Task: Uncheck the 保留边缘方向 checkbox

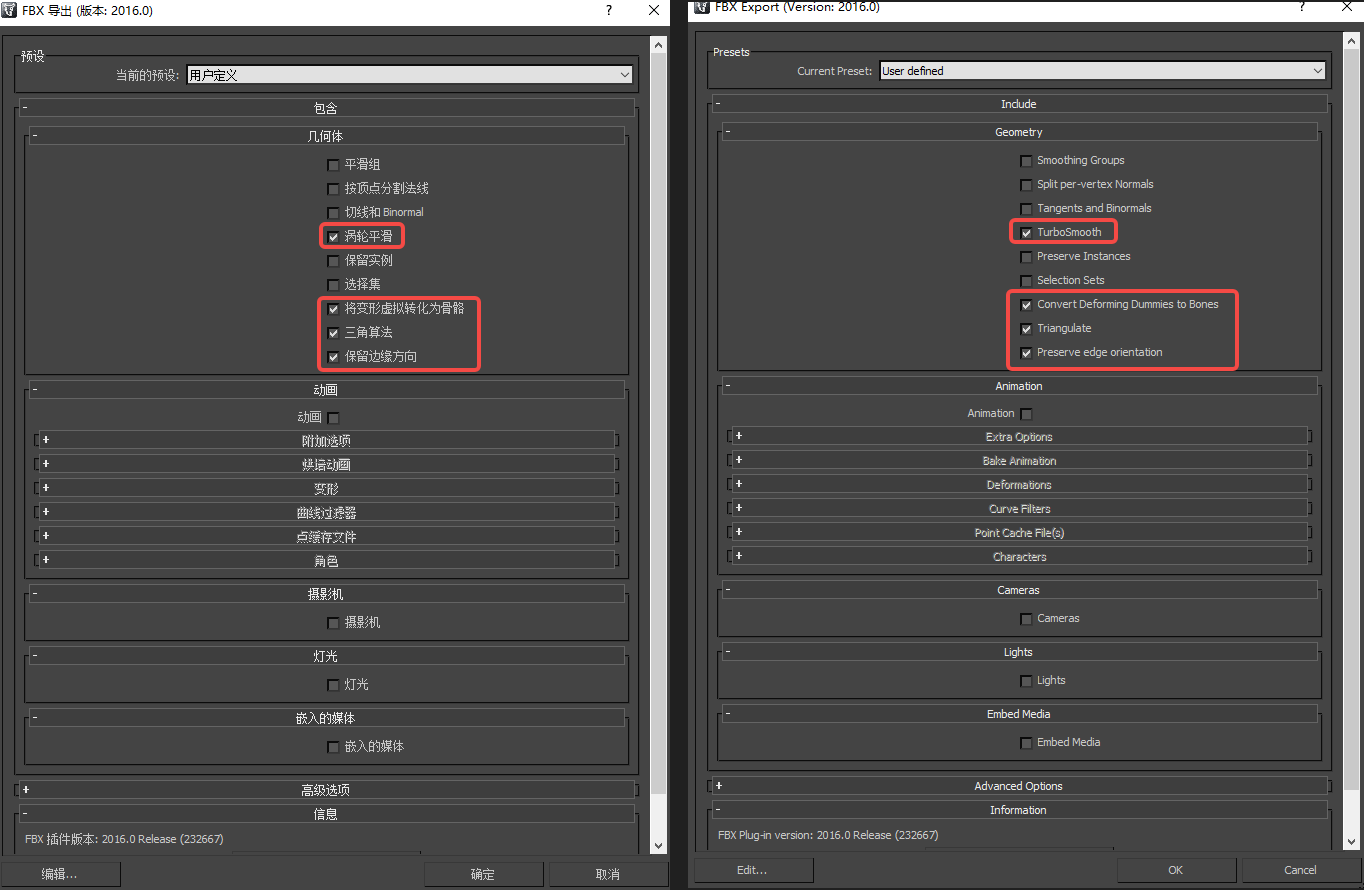Action: (333, 357)
